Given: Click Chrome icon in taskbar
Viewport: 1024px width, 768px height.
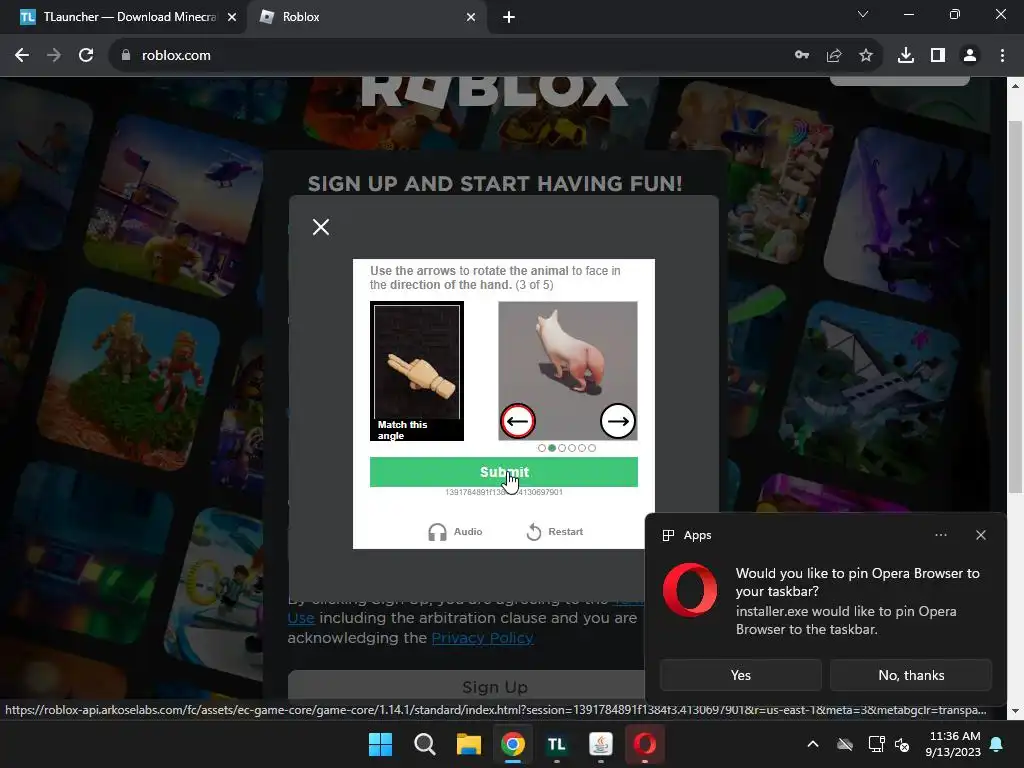Looking at the screenshot, I should 513,744.
